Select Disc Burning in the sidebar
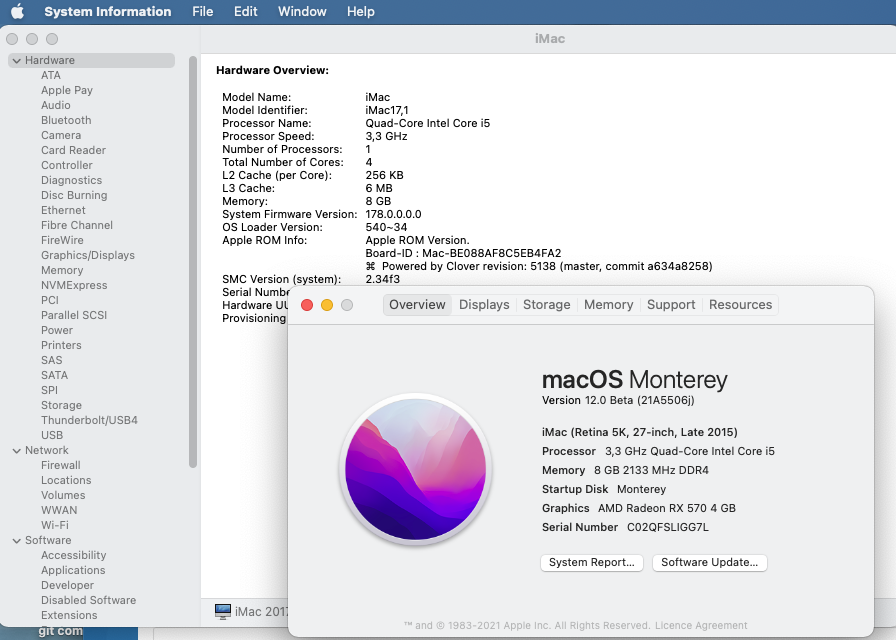The width and height of the screenshot is (896, 640). [74, 195]
